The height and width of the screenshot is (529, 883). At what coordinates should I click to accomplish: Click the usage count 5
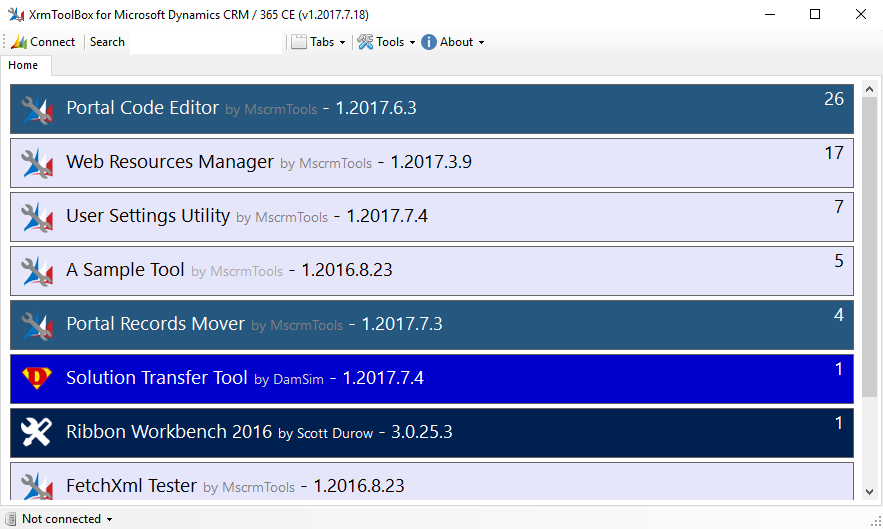(x=839, y=261)
